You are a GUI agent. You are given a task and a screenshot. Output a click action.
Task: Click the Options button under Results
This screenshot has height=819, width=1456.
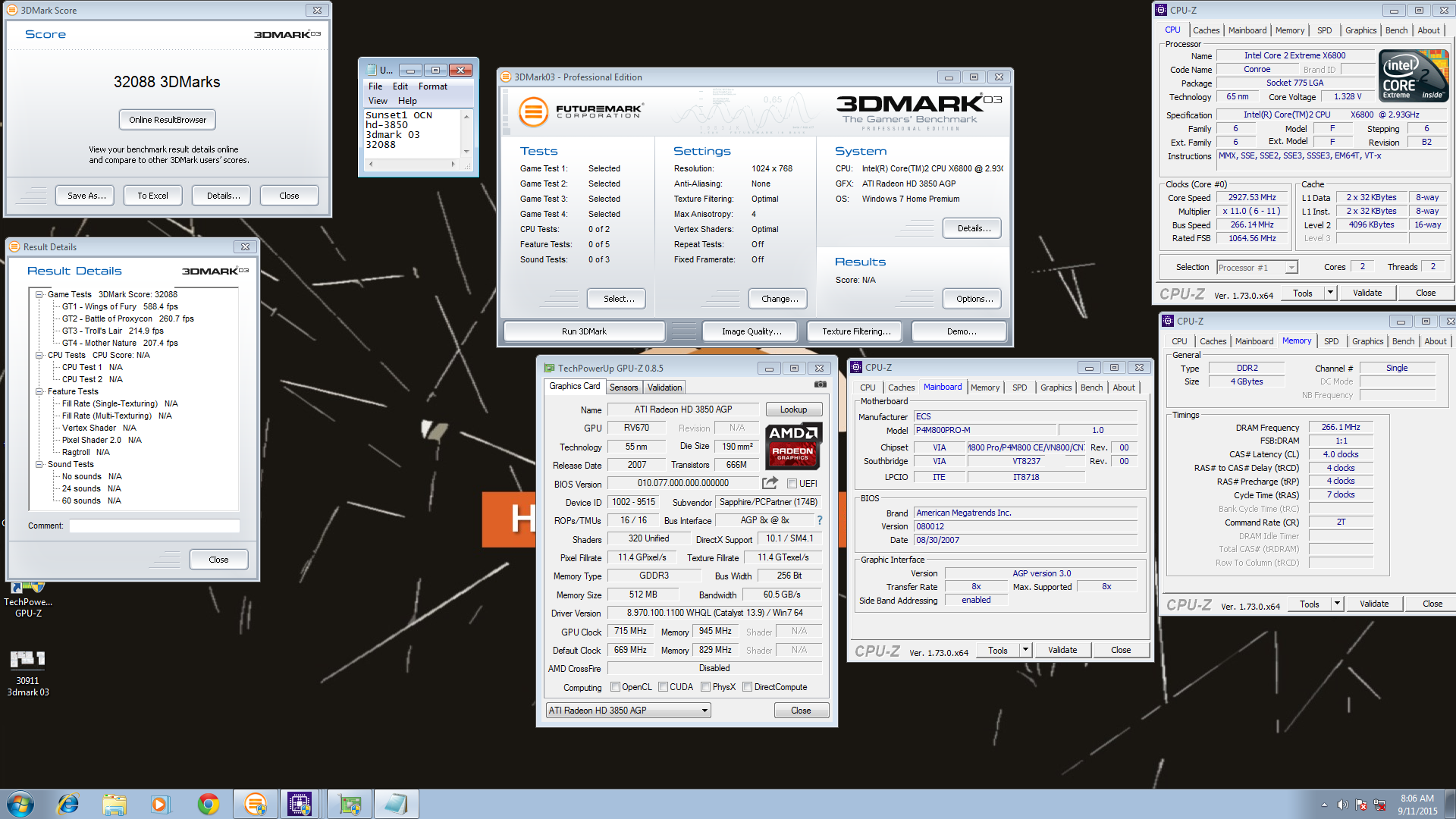974,299
